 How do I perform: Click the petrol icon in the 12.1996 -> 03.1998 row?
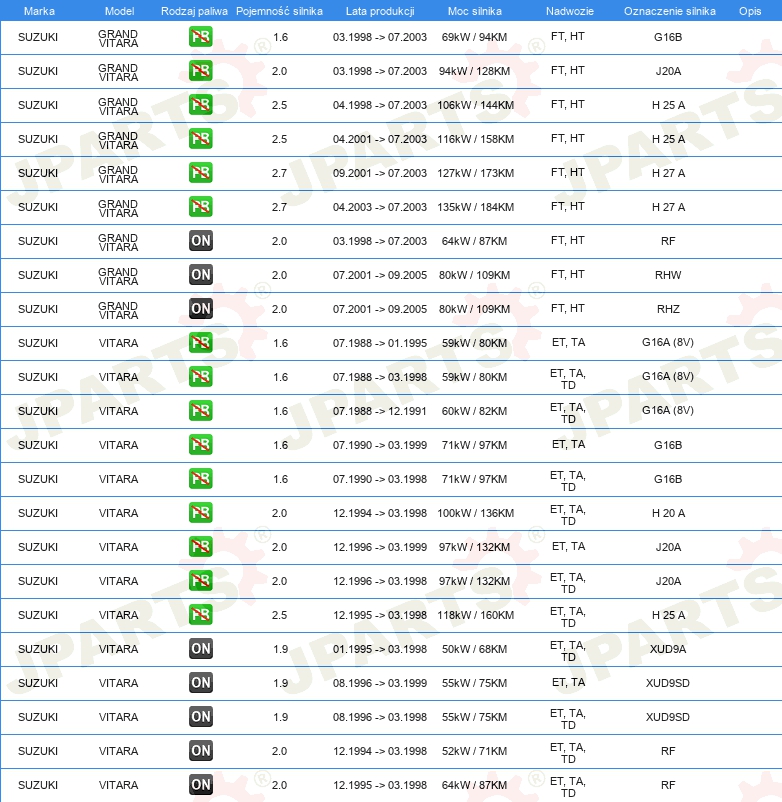[200, 581]
